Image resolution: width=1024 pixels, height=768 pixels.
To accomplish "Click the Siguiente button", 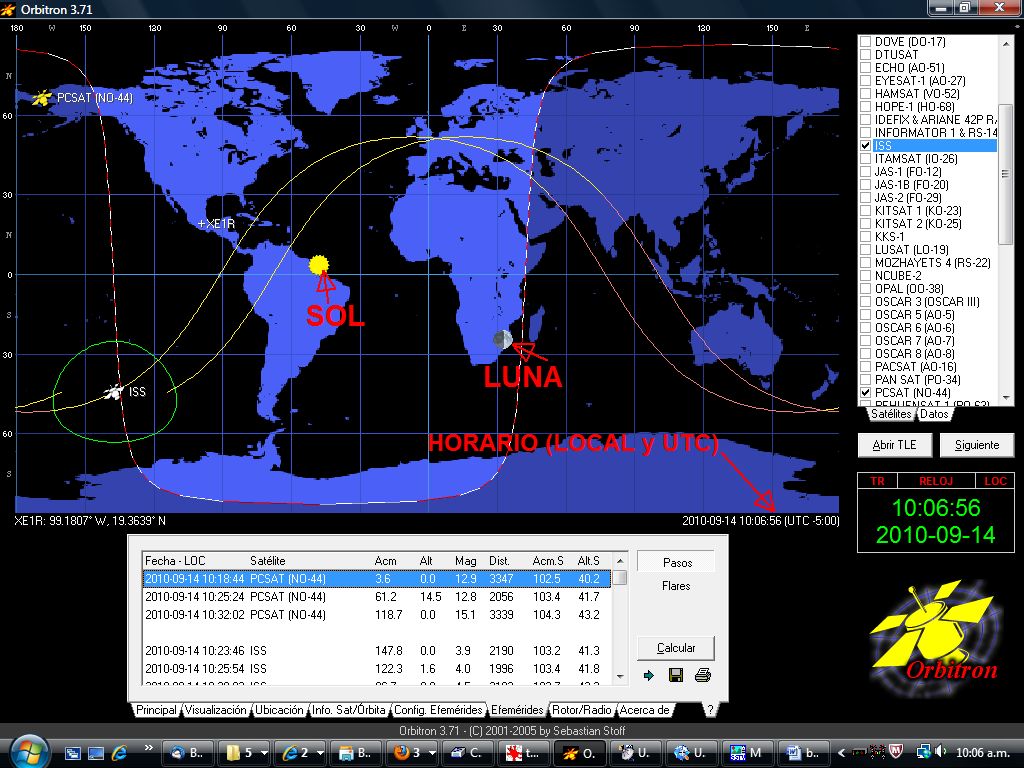I will (x=977, y=445).
